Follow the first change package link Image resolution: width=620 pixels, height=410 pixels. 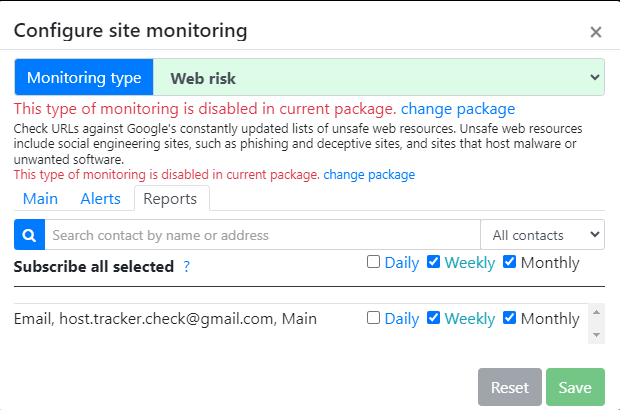point(458,109)
